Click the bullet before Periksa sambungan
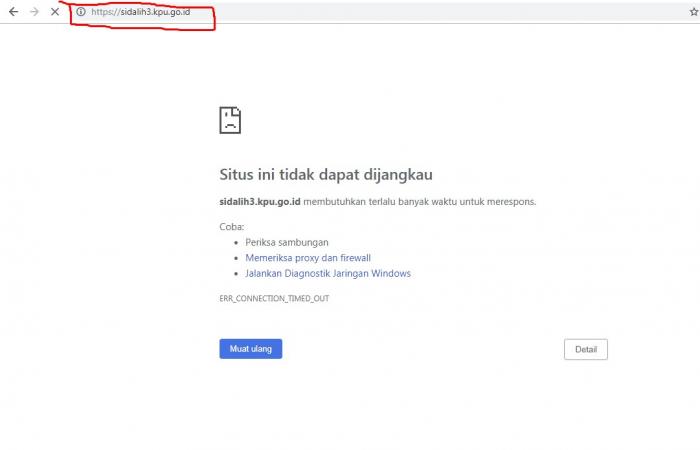Screen dimensions: 700x450 235,242
